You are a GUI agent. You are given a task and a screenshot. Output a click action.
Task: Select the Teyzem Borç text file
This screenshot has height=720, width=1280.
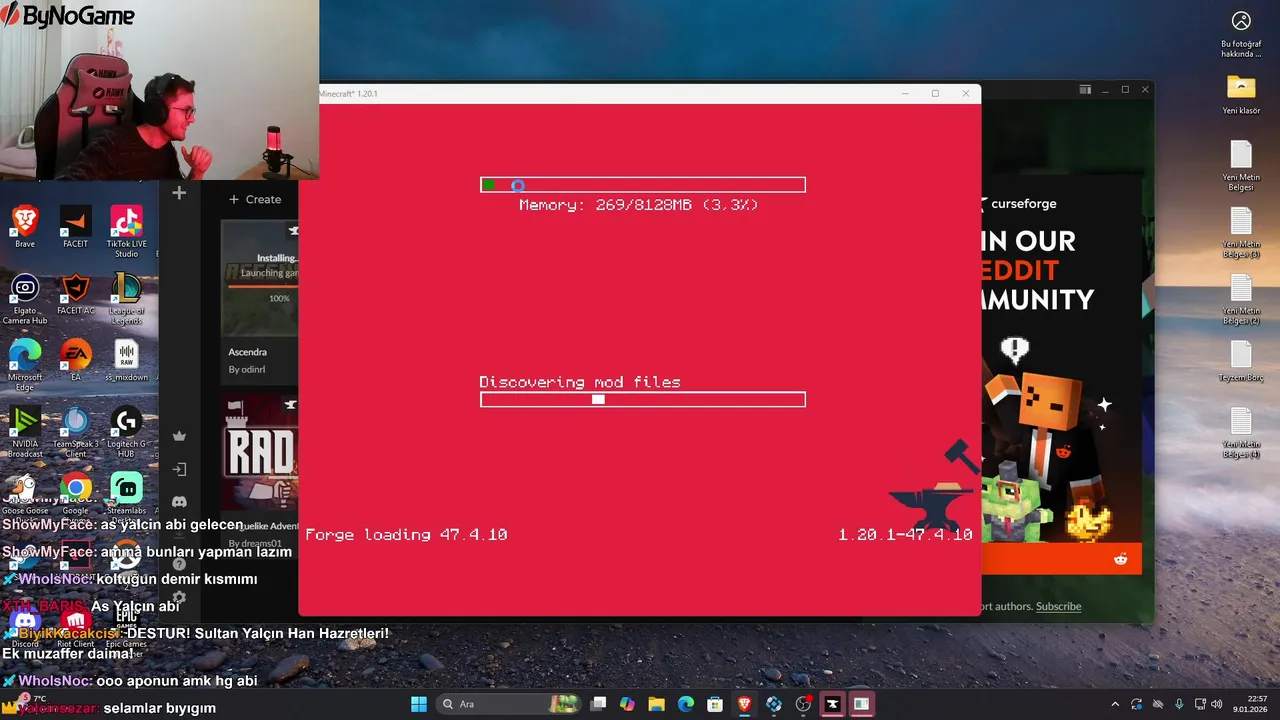click(x=1241, y=361)
